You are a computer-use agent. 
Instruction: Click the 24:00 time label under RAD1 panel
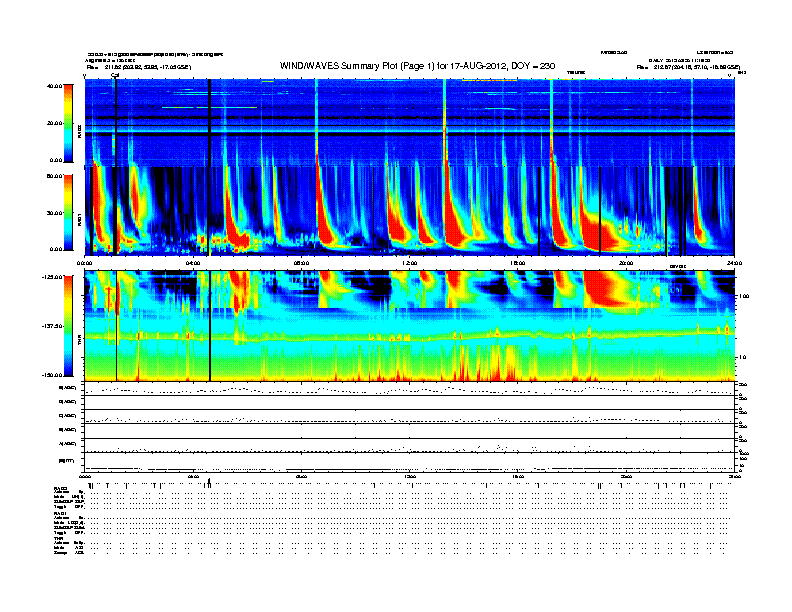[x=734, y=263]
